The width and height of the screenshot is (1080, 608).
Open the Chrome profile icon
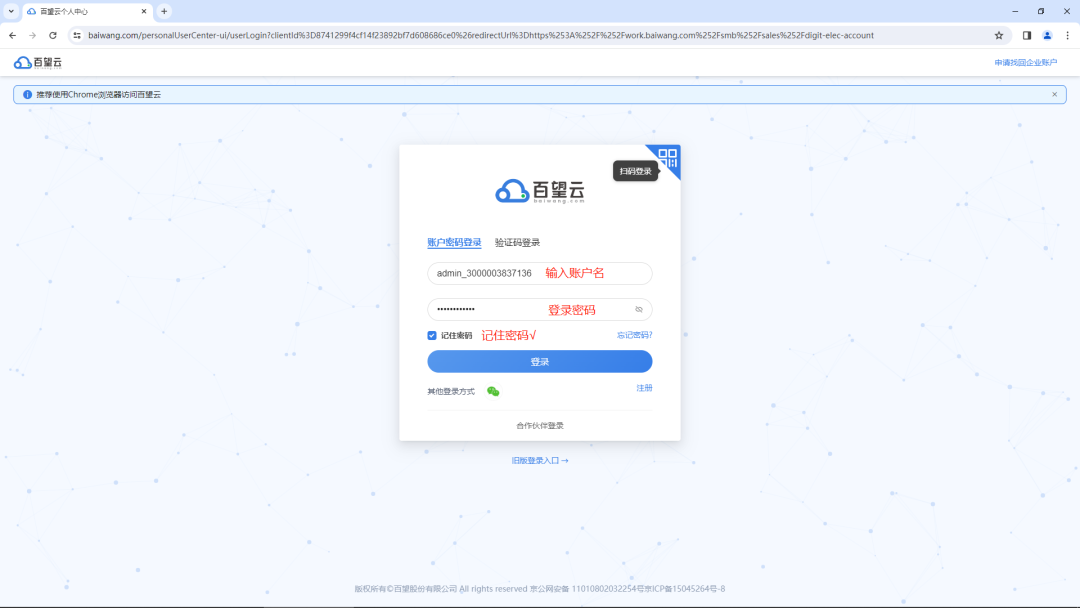[x=1047, y=35]
